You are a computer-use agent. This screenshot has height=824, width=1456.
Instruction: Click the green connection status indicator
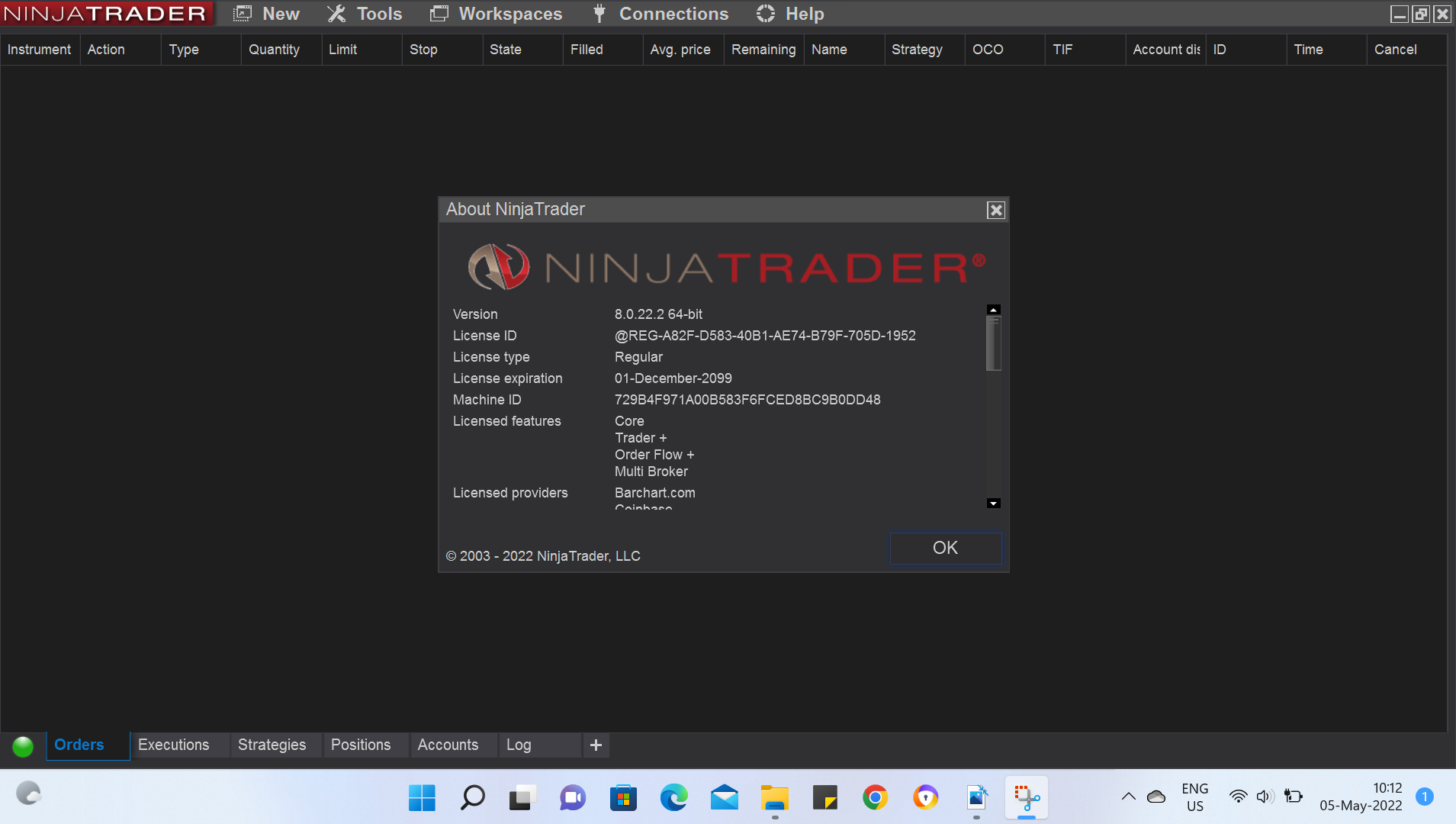[x=23, y=746]
